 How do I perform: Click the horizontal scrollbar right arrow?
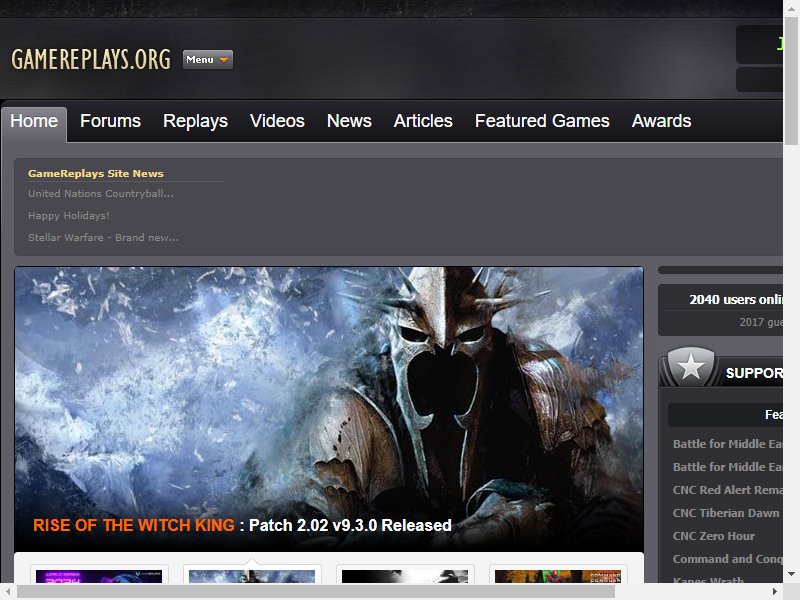pyautogui.click(x=774, y=591)
